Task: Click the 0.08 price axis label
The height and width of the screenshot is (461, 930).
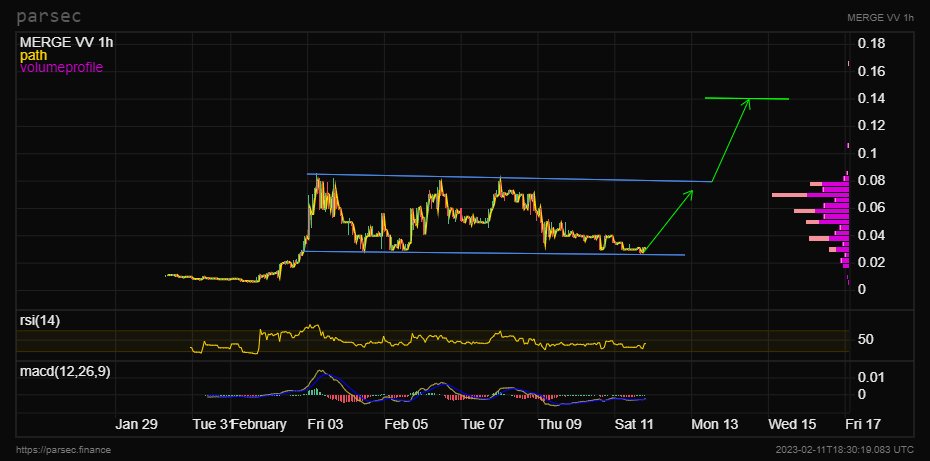Action: click(x=871, y=180)
